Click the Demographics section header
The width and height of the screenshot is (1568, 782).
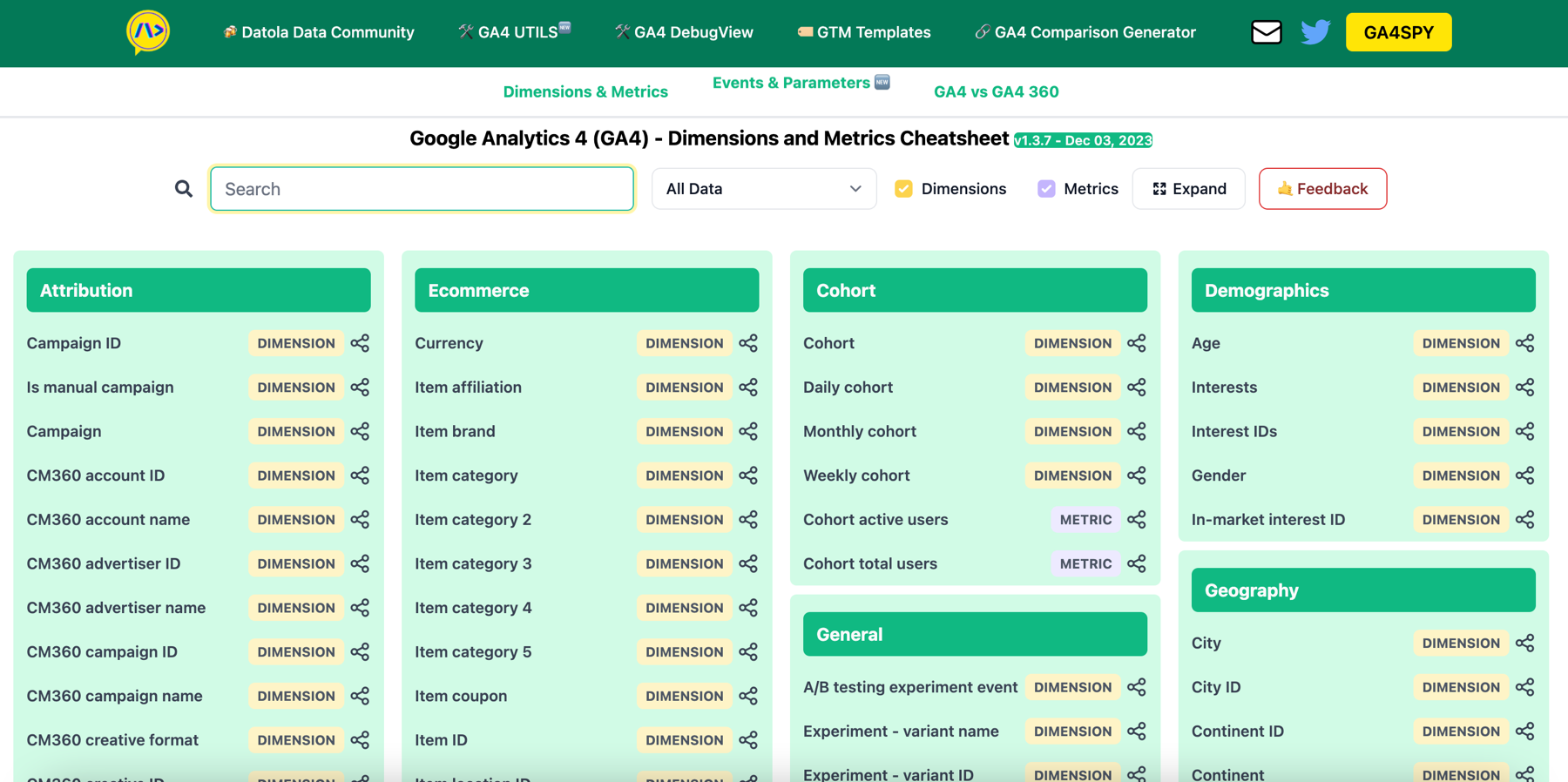1363,290
